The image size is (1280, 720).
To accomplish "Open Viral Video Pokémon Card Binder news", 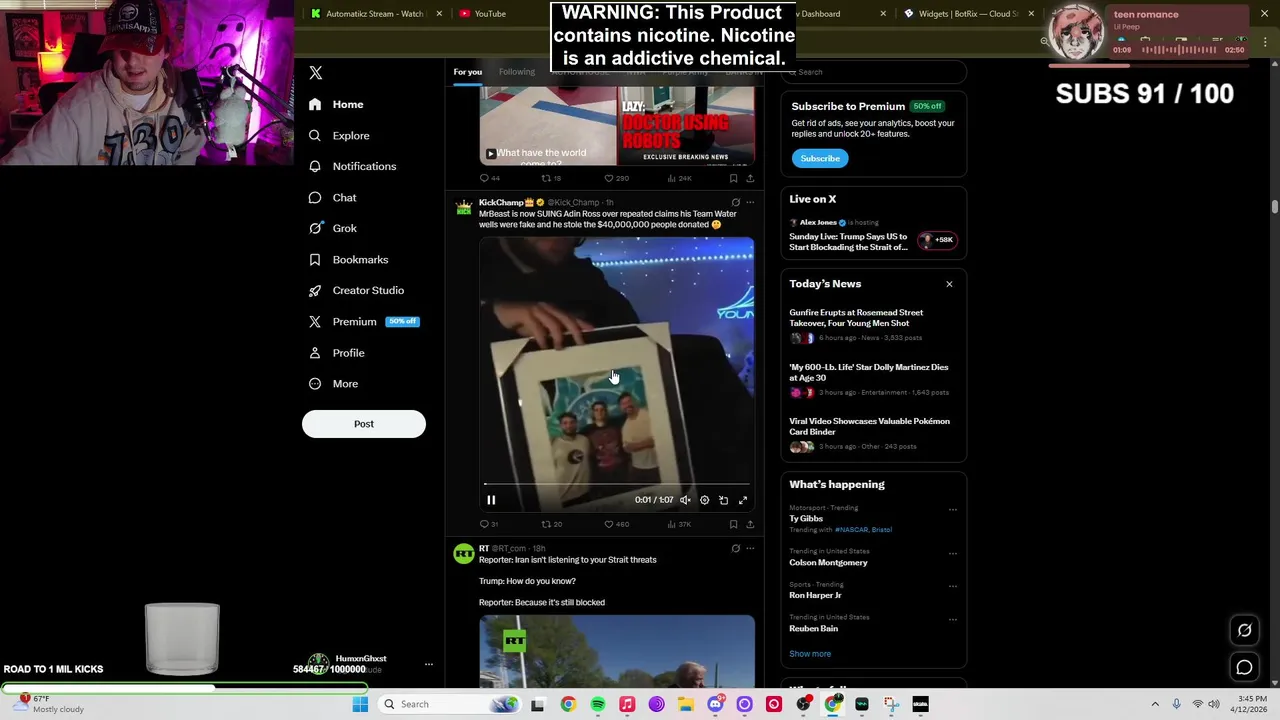I will [873, 433].
